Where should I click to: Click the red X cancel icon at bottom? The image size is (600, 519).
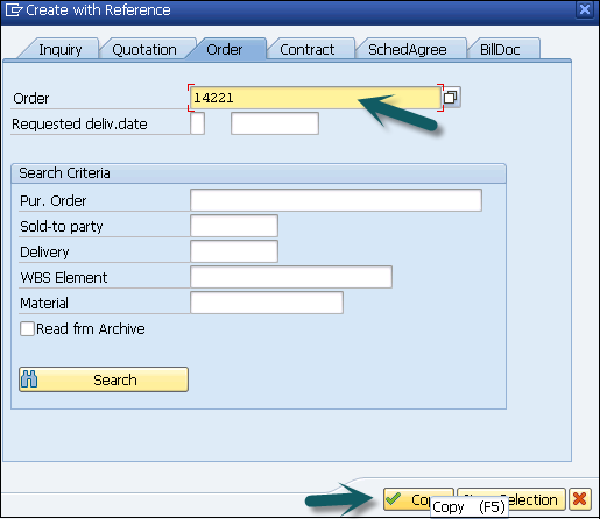(x=579, y=499)
